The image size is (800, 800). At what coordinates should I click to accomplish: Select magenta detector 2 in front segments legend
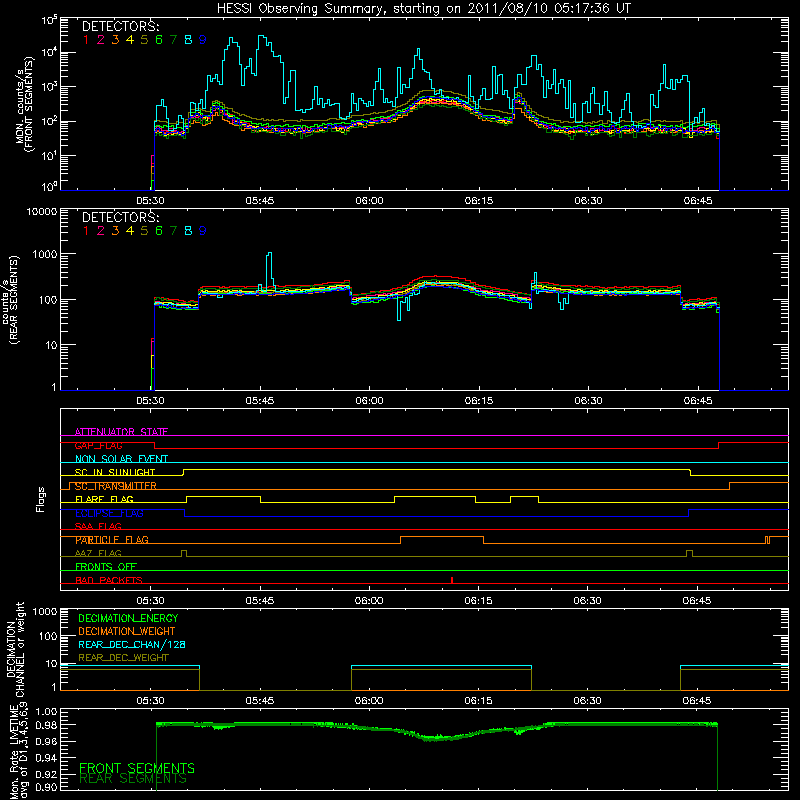click(x=101, y=40)
